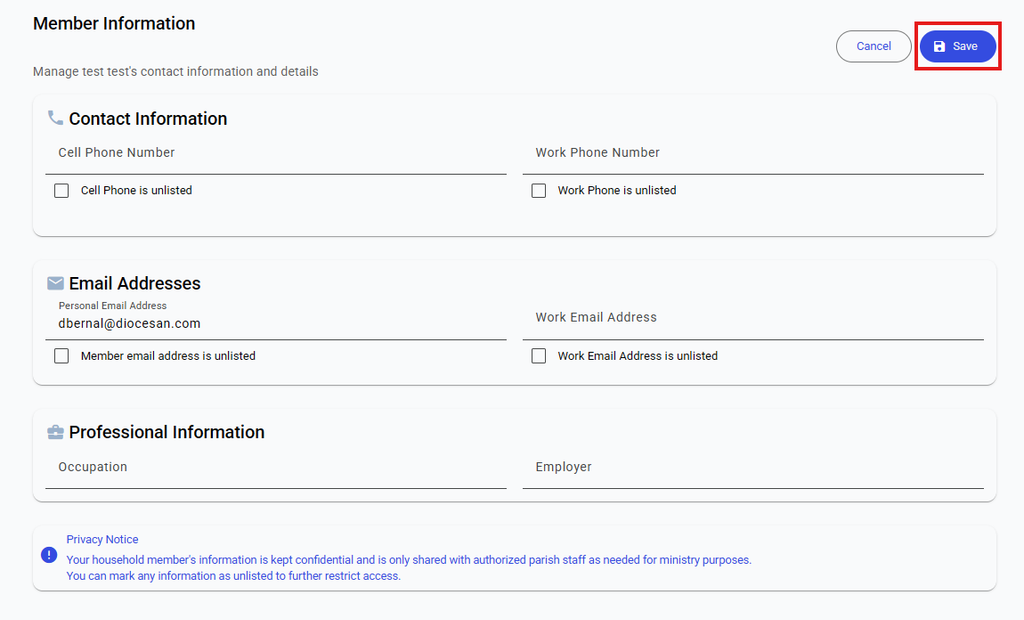Click into the Work Email Address field
The image size is (1024, 620).
tap(753, 319)
